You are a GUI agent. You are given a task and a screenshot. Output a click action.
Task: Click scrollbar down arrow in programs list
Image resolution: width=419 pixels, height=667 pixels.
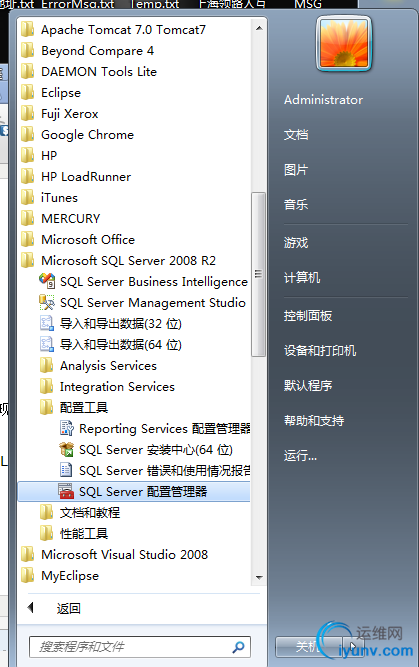[259, 577]
